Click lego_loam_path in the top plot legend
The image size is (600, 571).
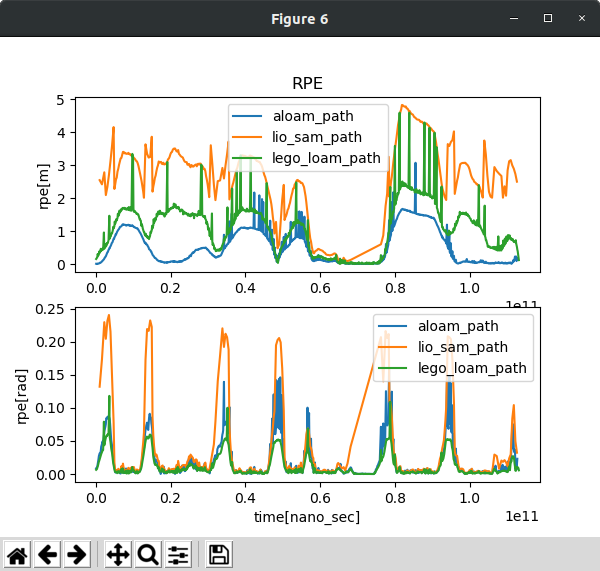326,158
